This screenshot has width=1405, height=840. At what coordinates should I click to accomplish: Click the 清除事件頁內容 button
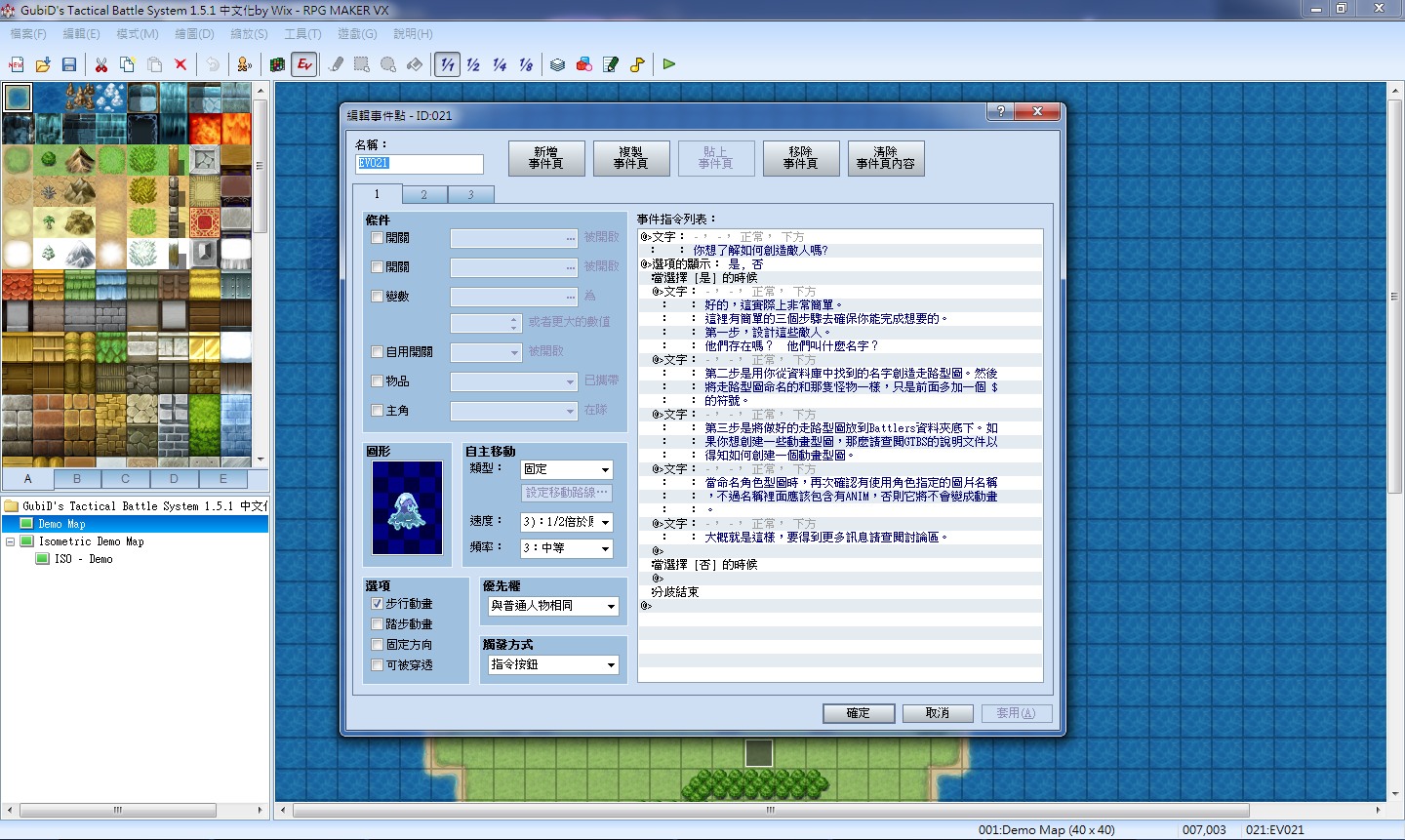[886, 158]
